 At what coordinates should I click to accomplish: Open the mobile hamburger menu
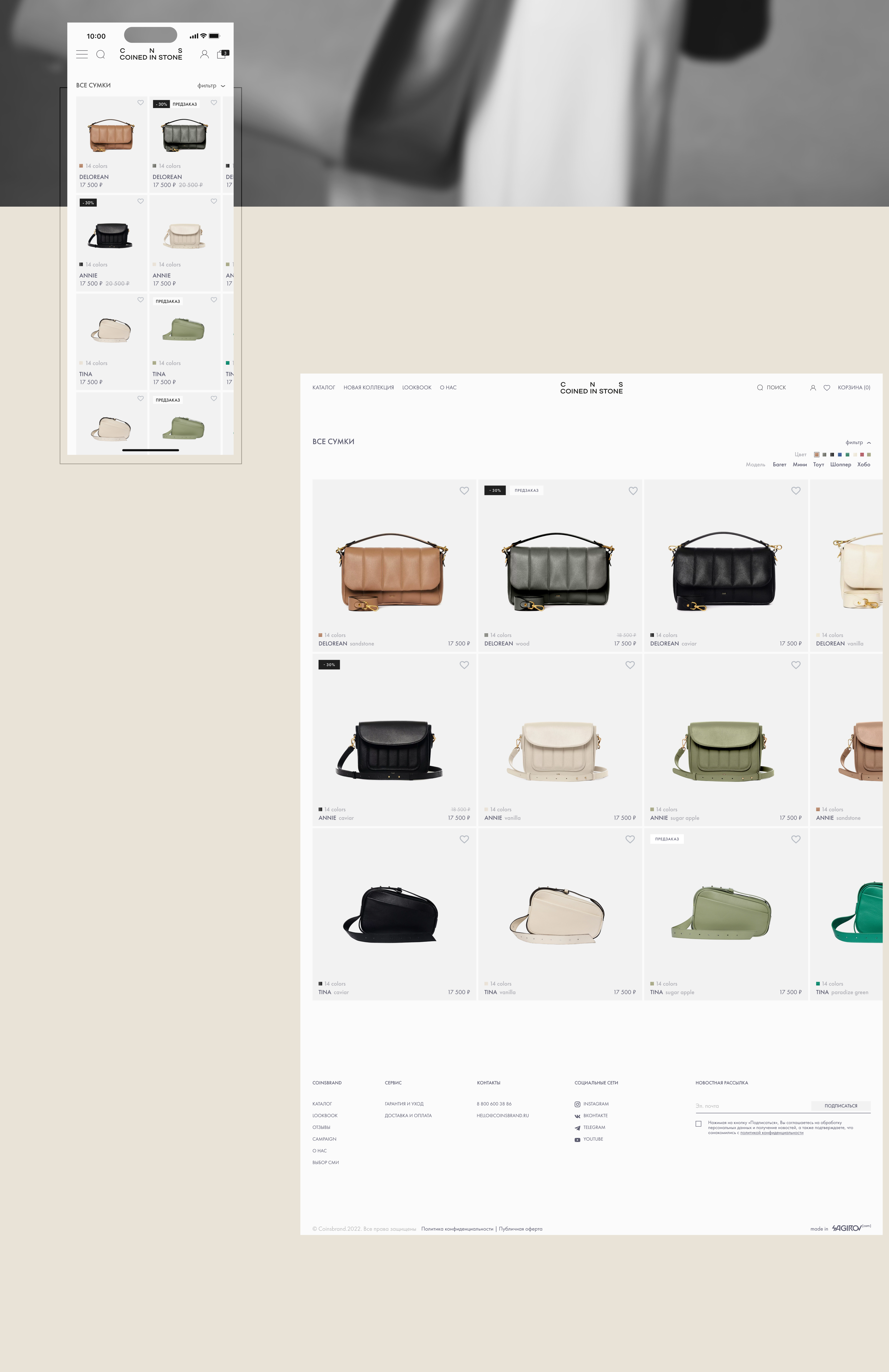[x=82, y=54]
